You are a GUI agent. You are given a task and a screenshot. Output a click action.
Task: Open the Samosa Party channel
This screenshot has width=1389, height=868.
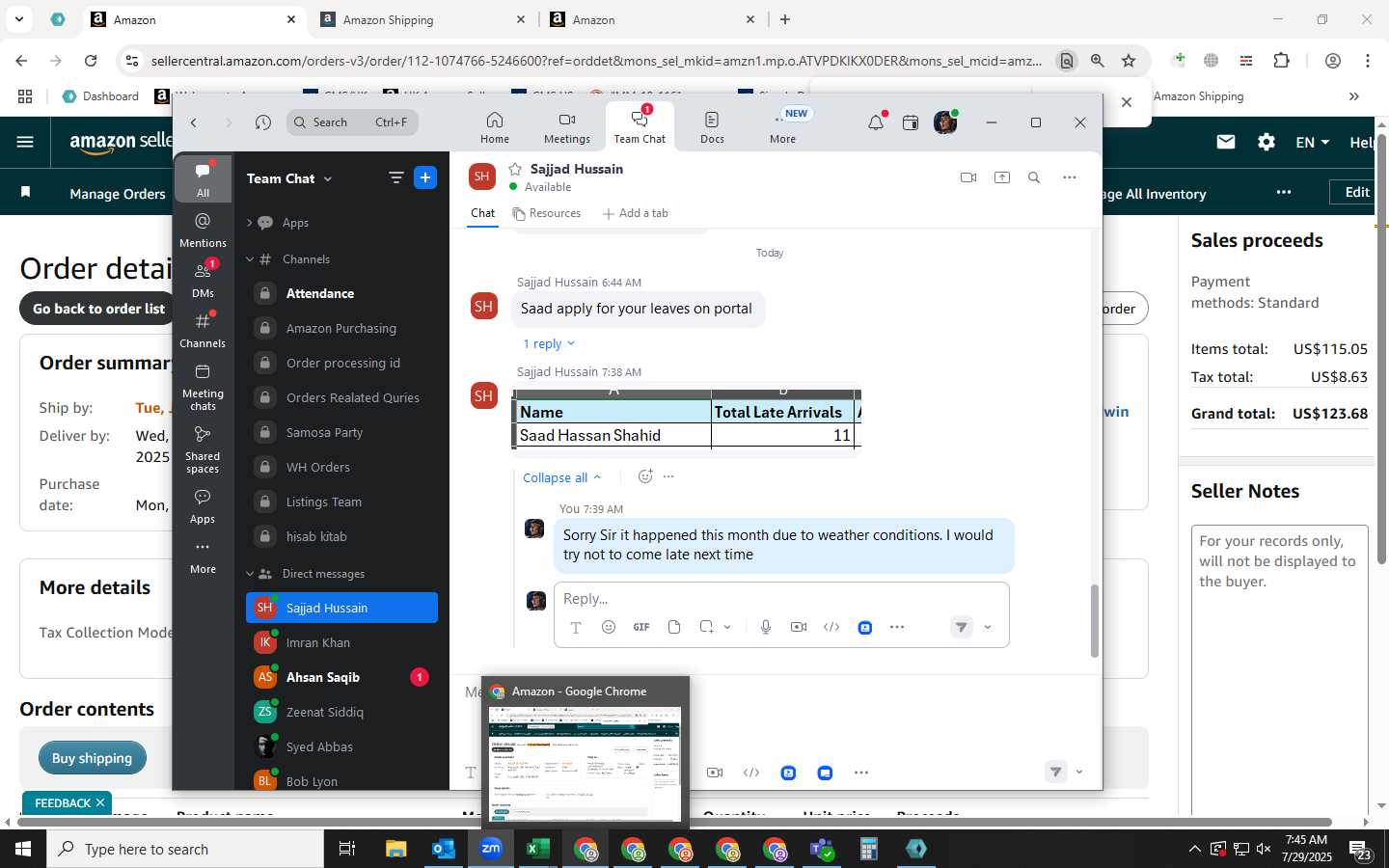(x=341, y=432)
